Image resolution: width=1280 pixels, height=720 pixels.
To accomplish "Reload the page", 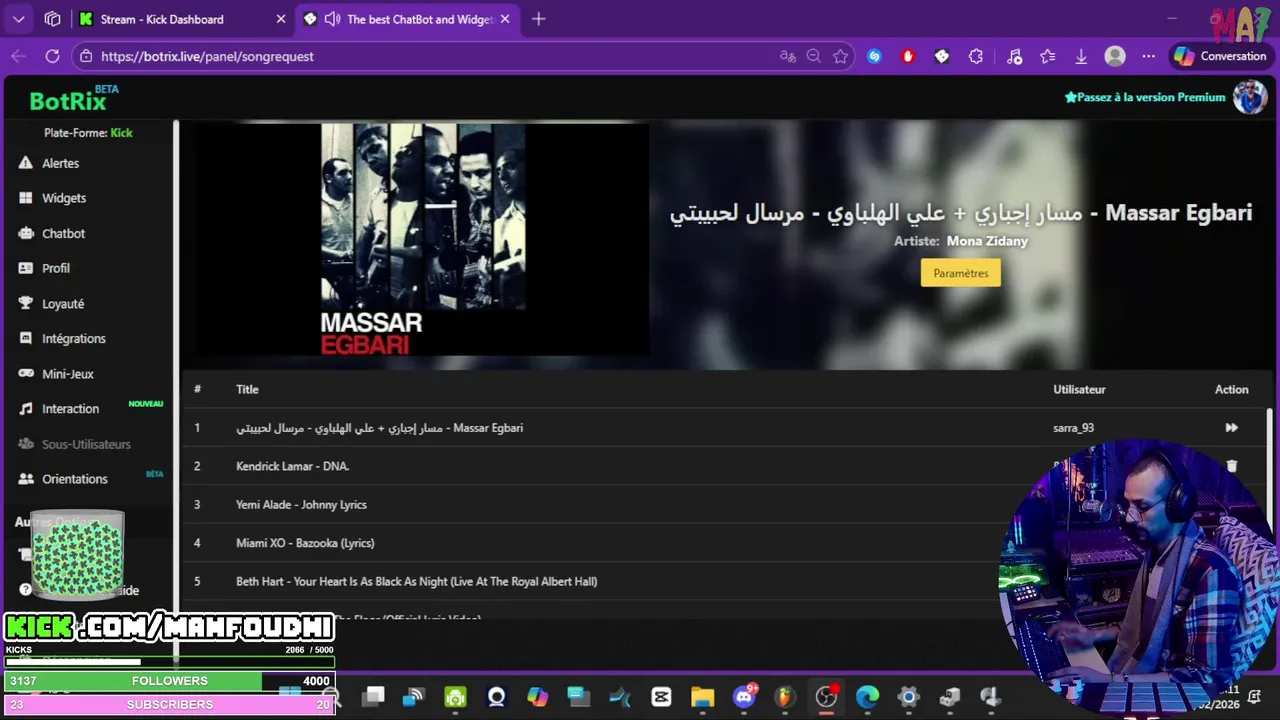I will [x=53, y=56].
